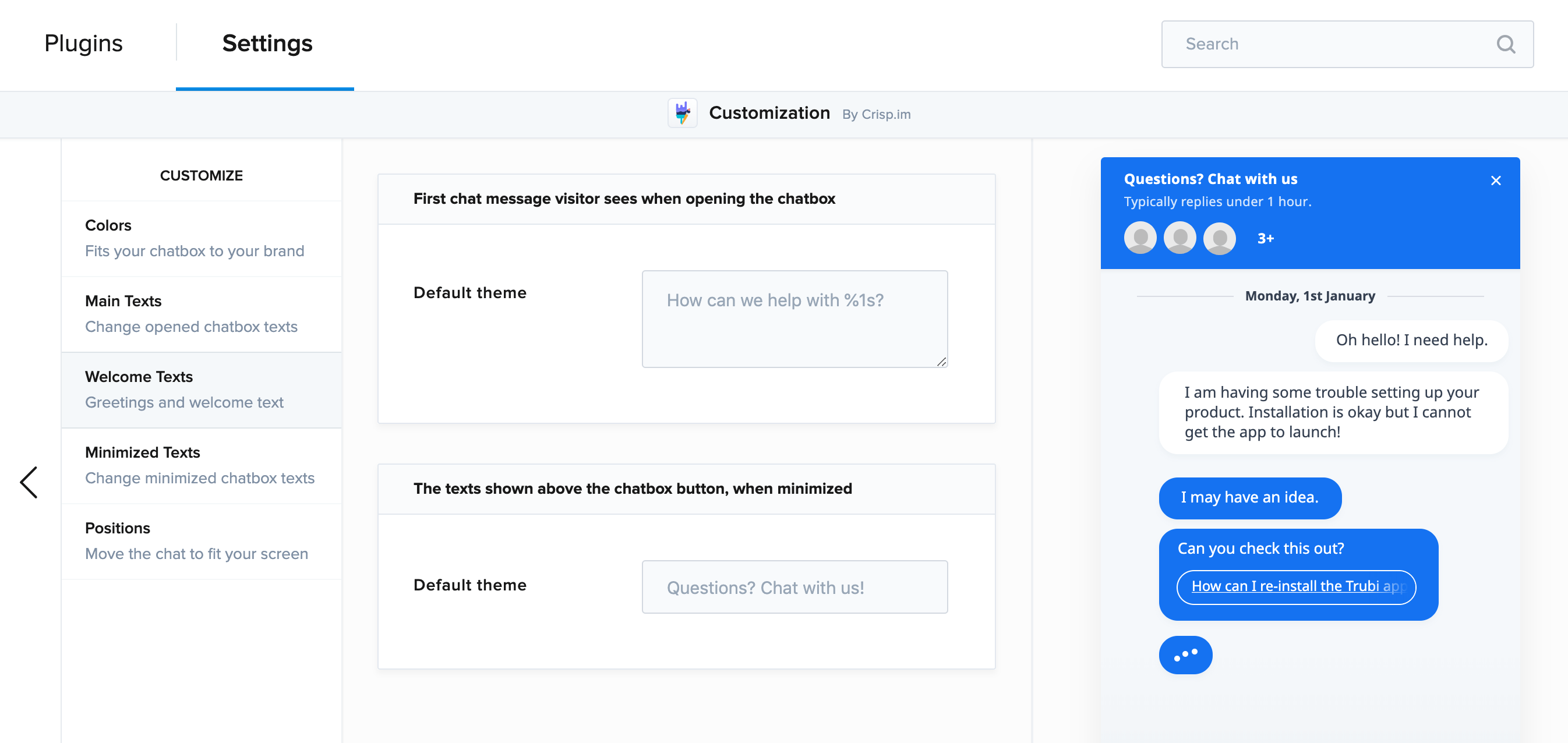Click the 3+ operators count
Screen dimensions: 1568x743
[1266, 239]
